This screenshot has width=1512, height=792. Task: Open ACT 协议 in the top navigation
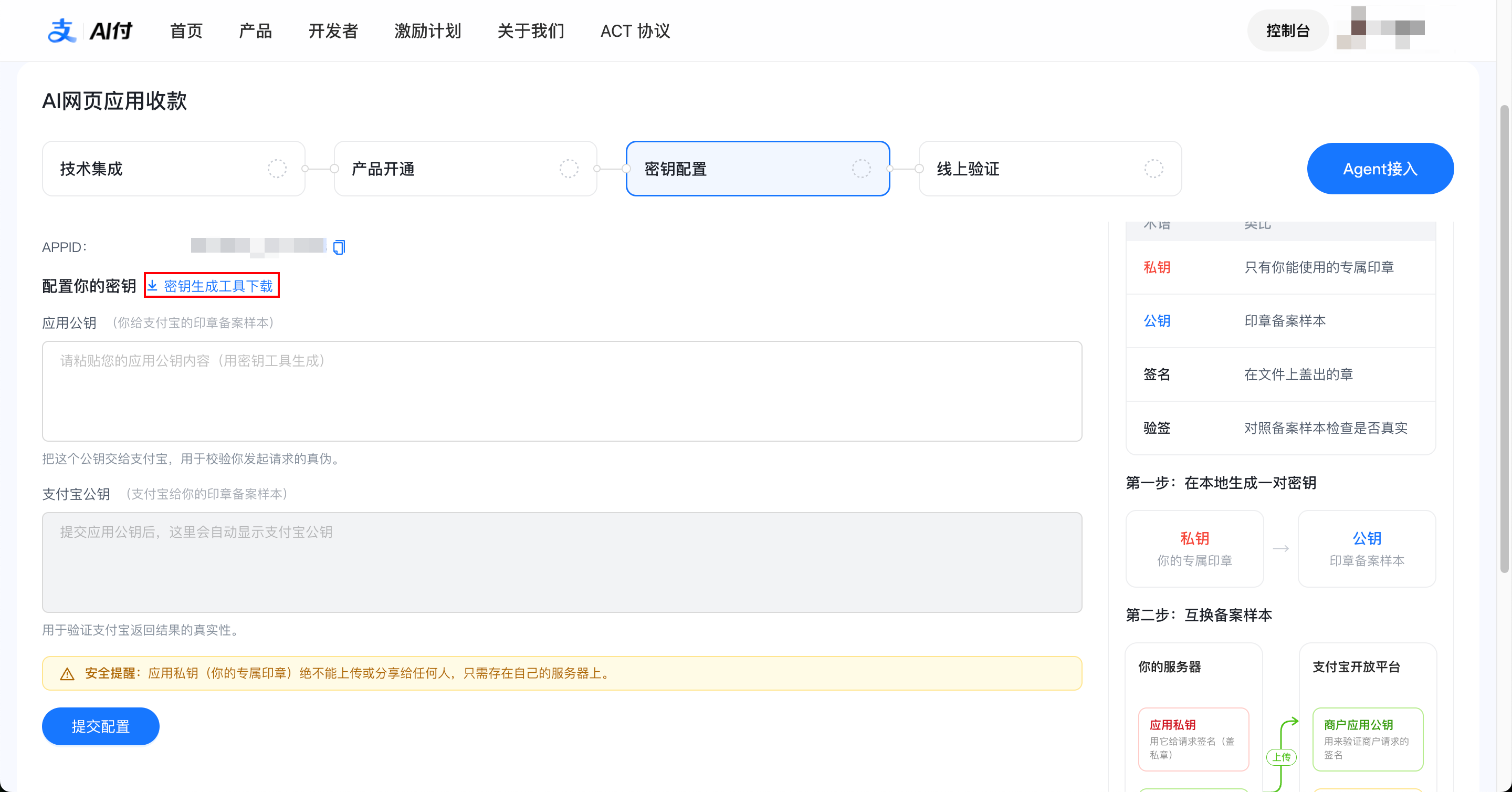tap(635, 30)
